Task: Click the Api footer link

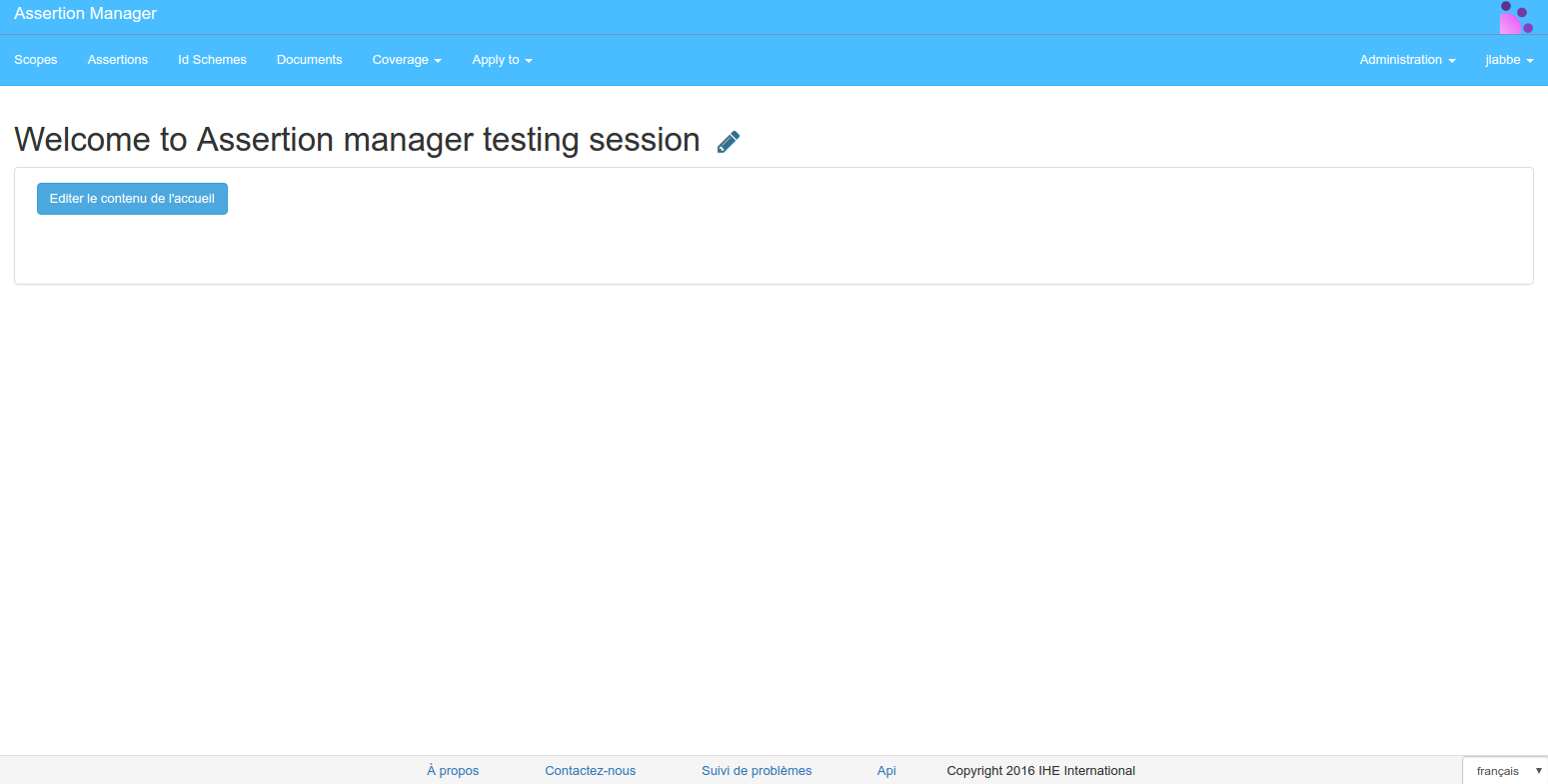Action: [x=886, y=771]
